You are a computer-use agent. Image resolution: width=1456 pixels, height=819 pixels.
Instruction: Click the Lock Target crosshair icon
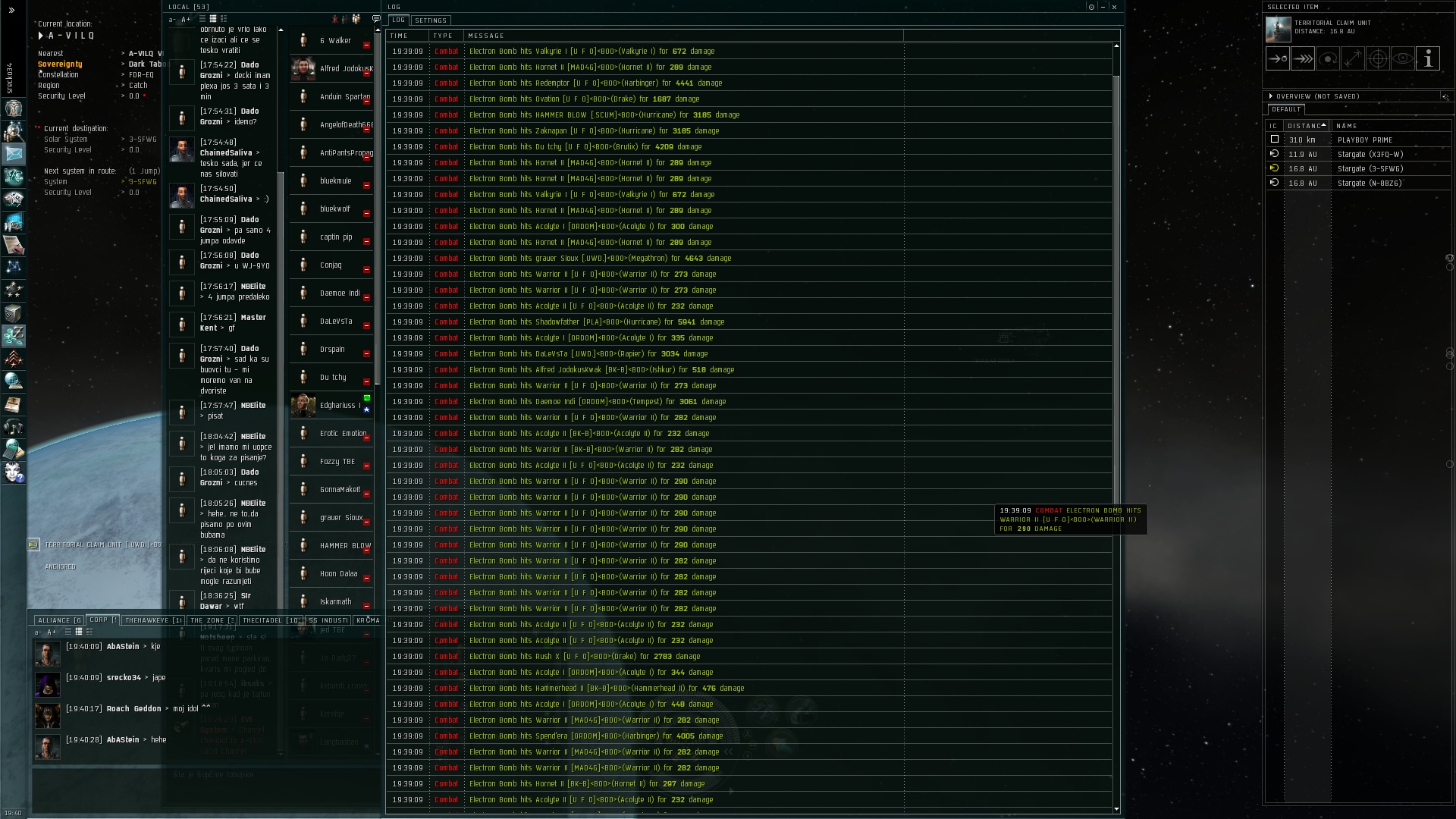pos(1377,58)
